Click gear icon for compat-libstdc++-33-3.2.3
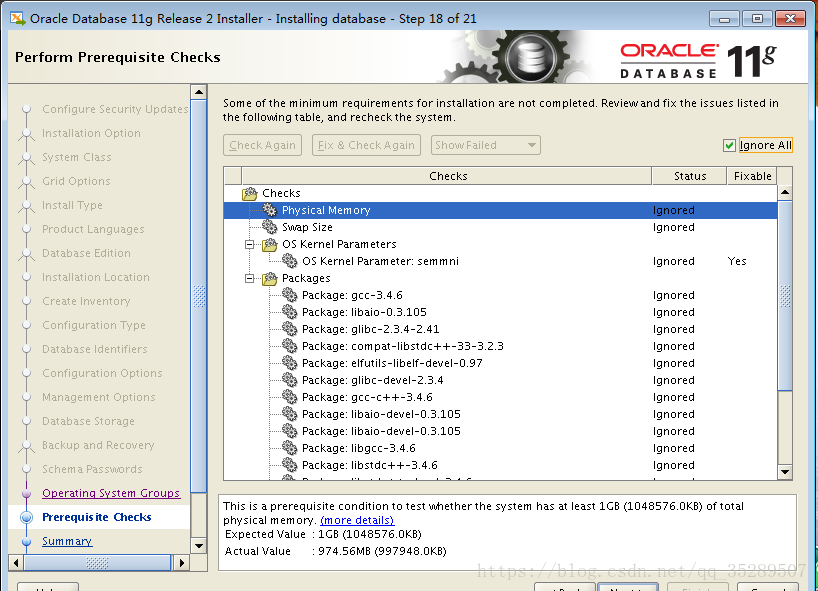 click(290, 346)
